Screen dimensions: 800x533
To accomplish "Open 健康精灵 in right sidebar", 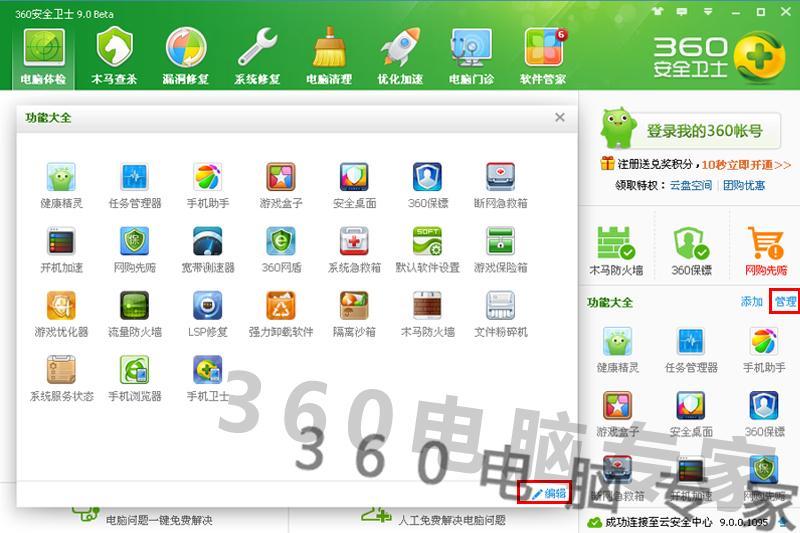I will 617,350.
